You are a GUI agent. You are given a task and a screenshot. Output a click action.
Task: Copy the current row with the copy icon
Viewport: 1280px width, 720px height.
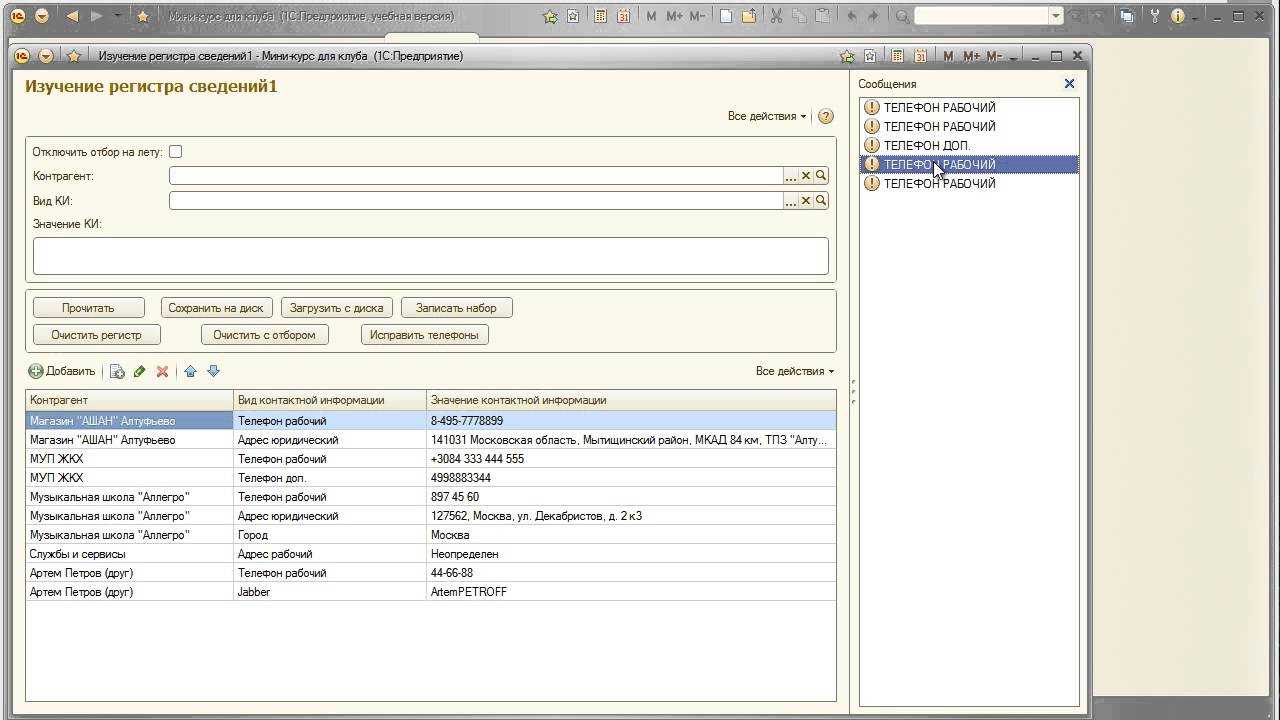click(x=117, y=371)
